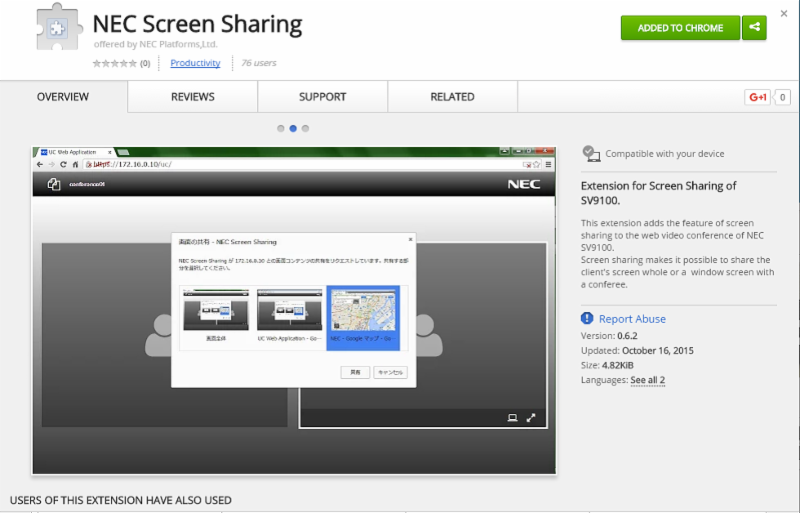Expand the See all 2 languages link

click(647, 380)
